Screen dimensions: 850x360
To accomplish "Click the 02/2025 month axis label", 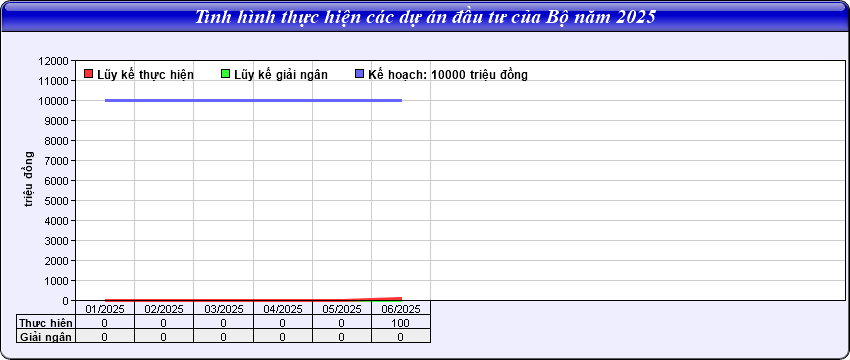I will coord(164,309).
